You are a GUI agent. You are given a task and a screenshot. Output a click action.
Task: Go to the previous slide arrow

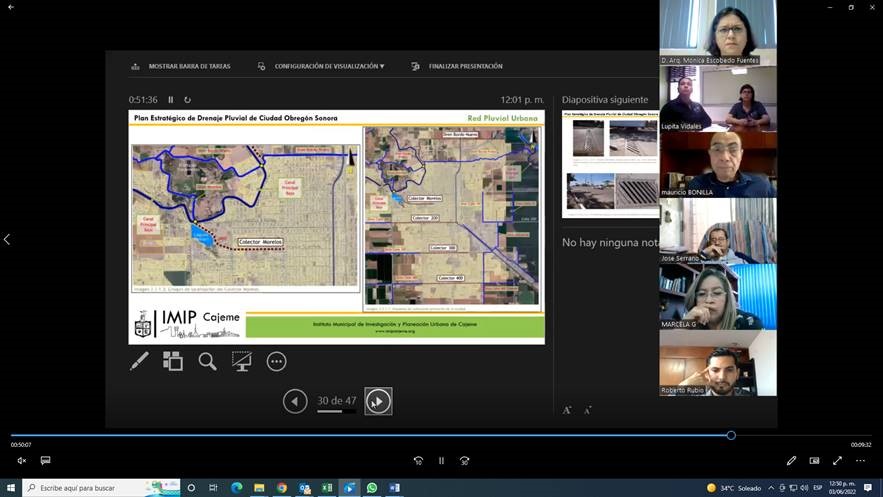click(295, 401)
